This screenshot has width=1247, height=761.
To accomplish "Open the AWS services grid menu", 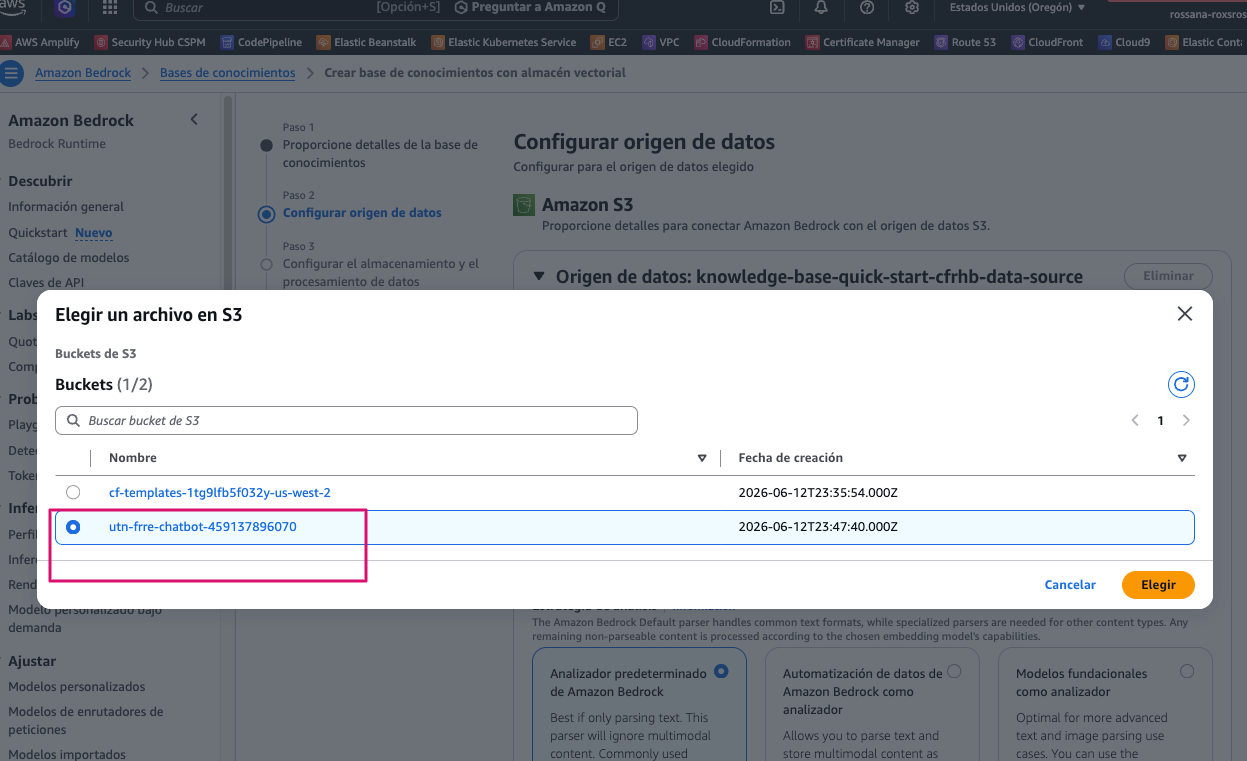I will pos(110,7).
